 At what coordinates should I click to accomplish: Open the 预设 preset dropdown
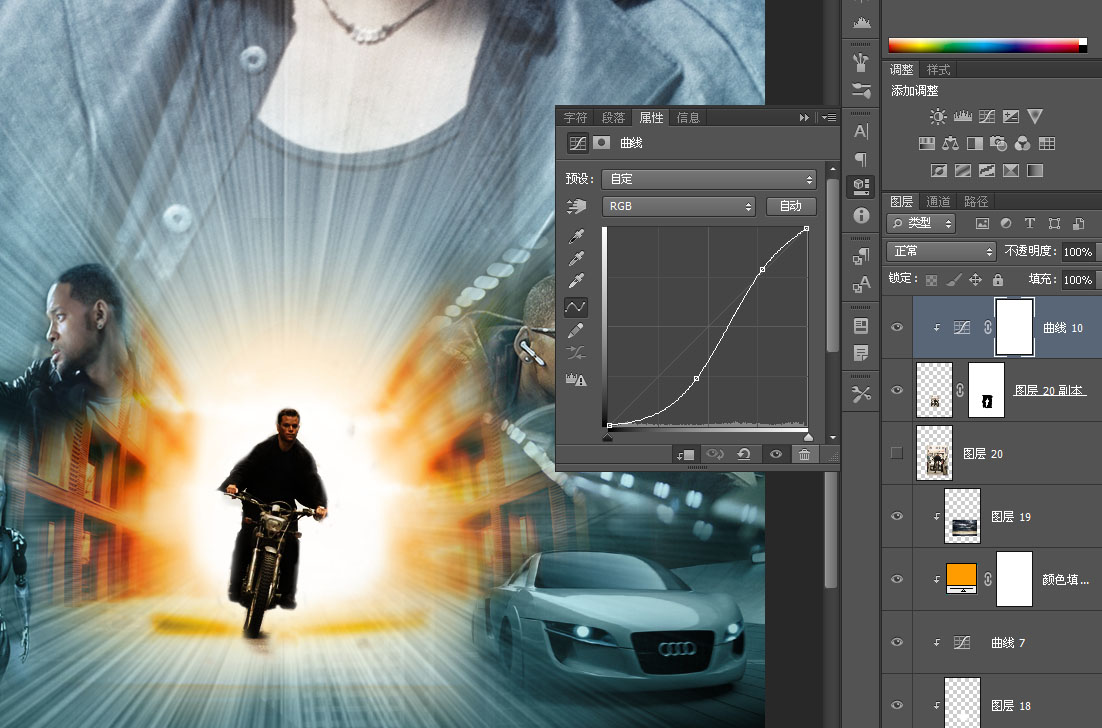tap(708, 179)
